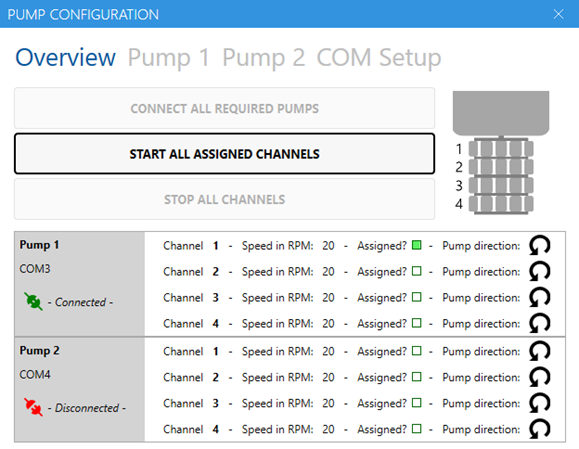The width and height of the screenshot is (579, 449).
Task: Switch to the Pump 1 tab
Action: point(169,58)
